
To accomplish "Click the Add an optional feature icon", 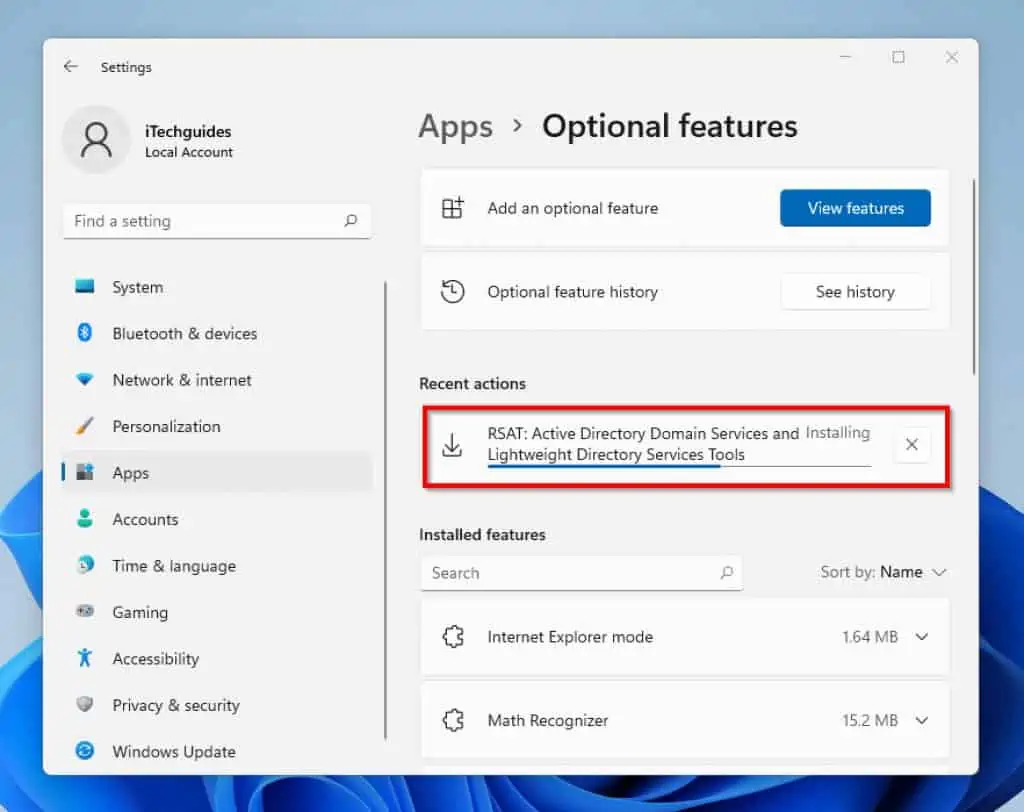I will [x=453, y=207].
